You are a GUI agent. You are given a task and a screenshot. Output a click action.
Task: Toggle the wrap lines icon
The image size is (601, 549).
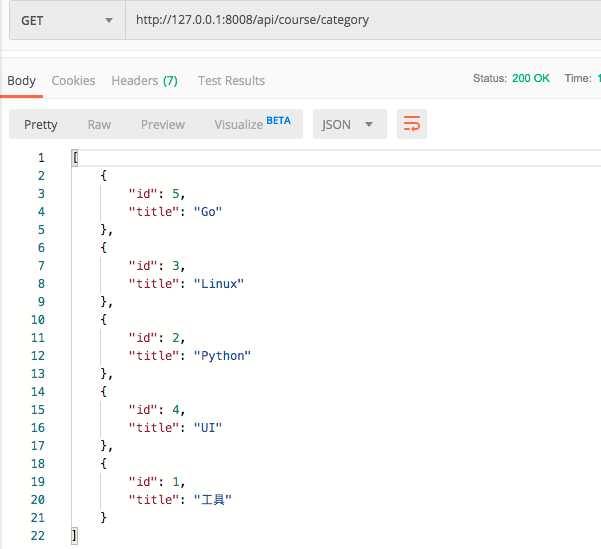(411, 124)
